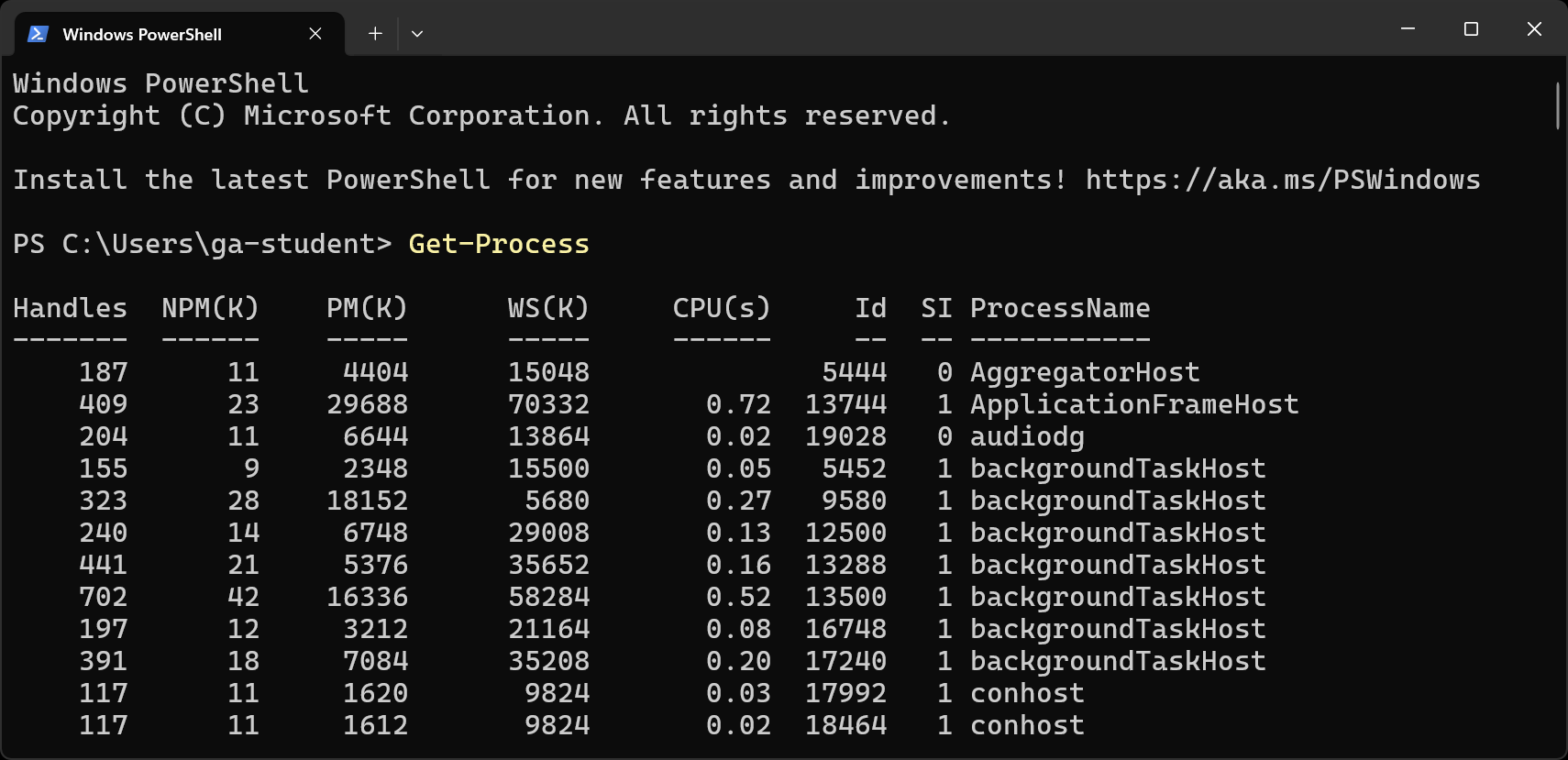1568x760 pixels.
Task: Click the PM(K) column header
Action: (367, 308)
